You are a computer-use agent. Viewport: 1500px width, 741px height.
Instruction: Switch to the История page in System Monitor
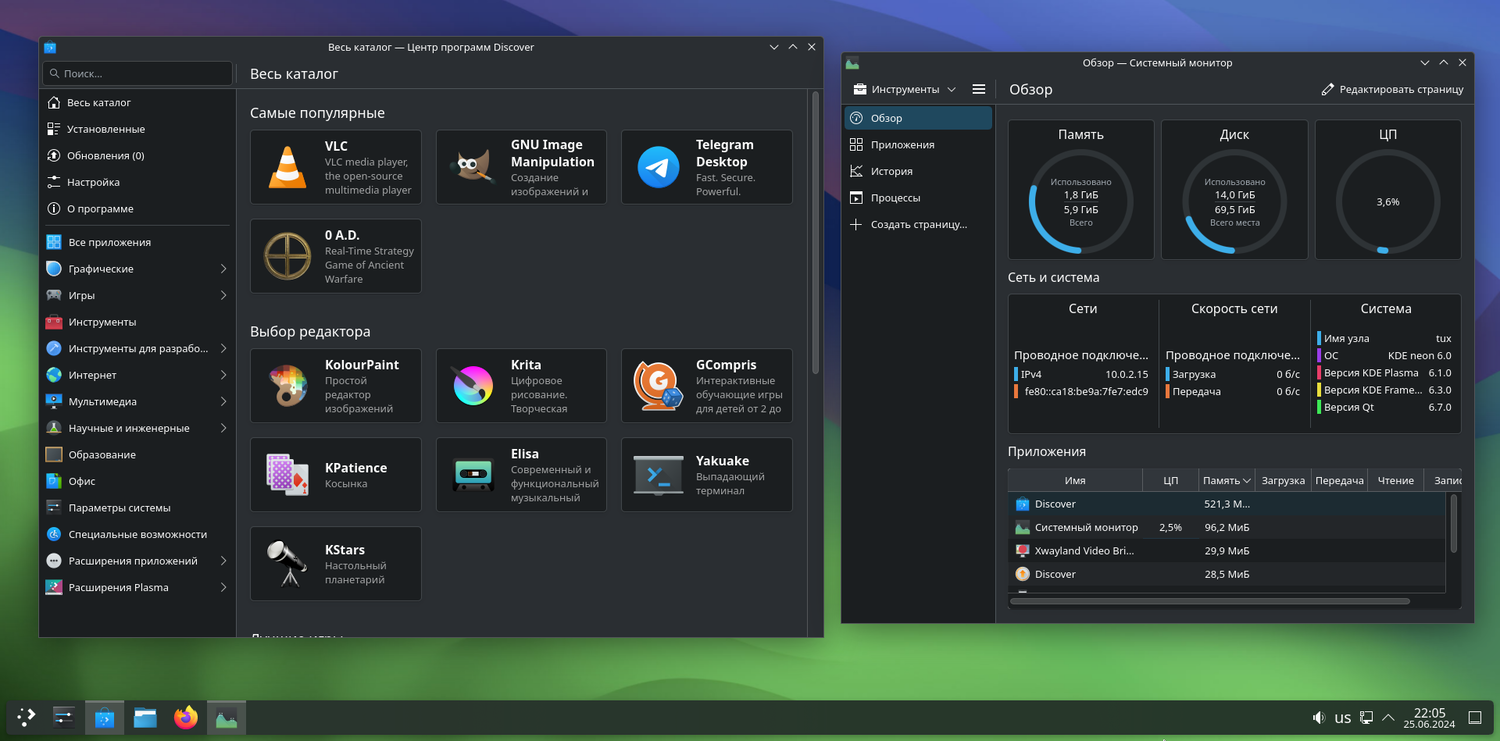pyautogui.click(x=918, y=171)
